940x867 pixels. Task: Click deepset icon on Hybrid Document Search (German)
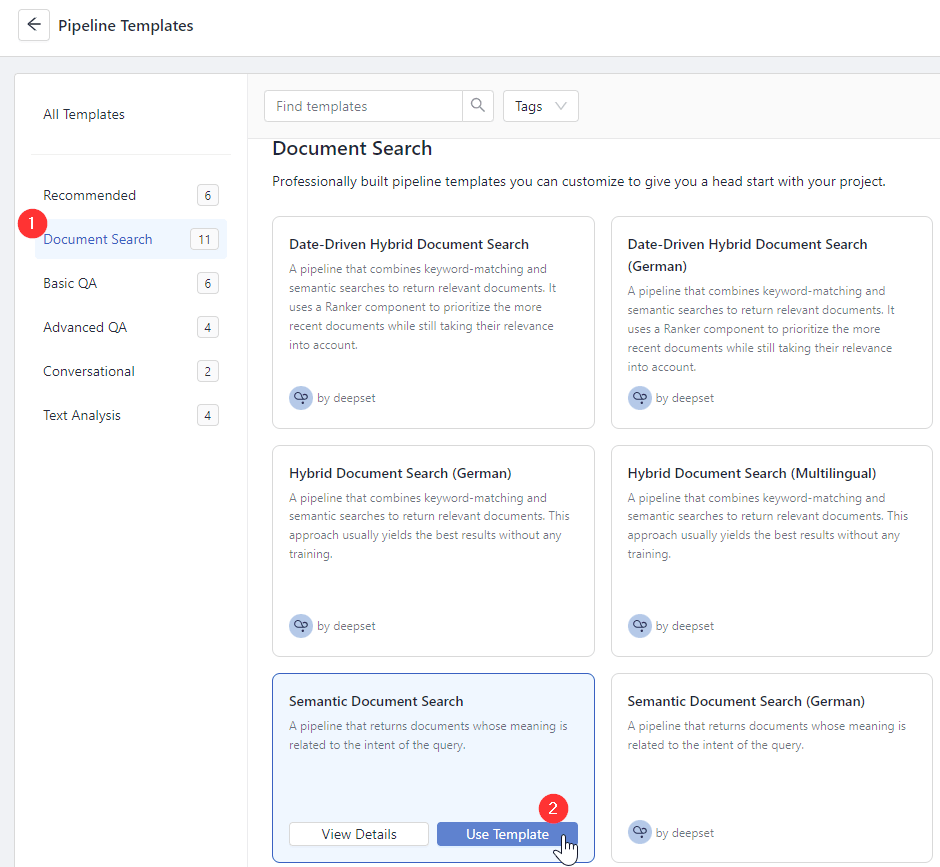(x=301, y=626)
